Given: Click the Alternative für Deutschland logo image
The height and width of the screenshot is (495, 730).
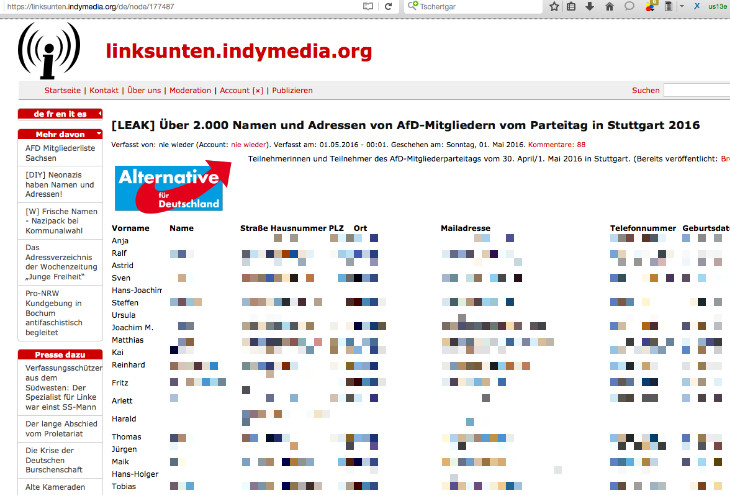Looking at the screenshot, I should 173,187.
